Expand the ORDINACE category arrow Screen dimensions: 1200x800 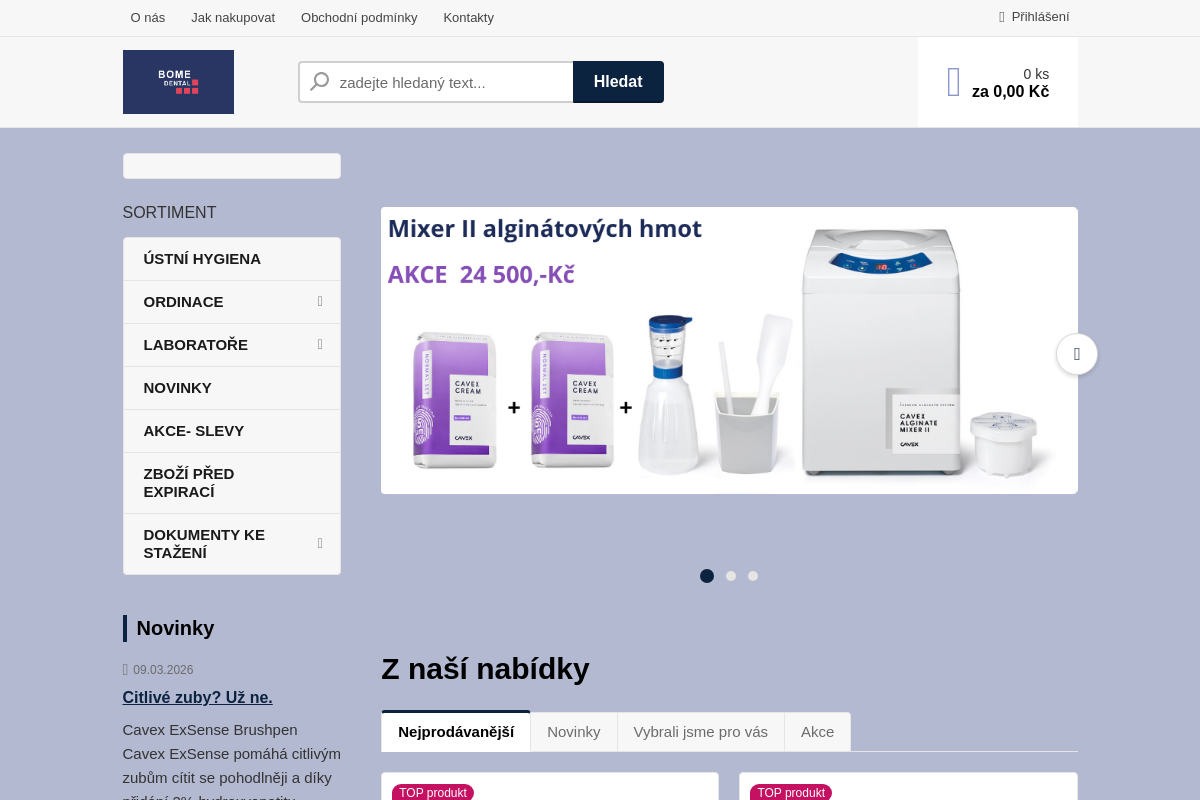[320, 302]
